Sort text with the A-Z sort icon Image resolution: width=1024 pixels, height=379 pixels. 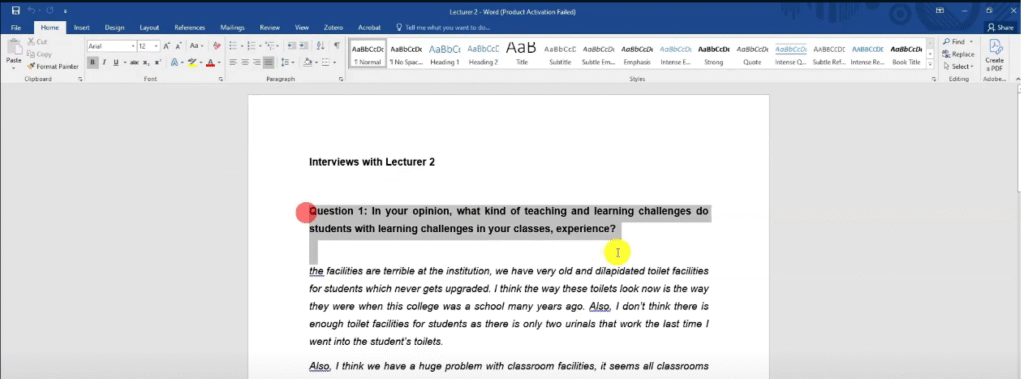coord(320,46)
